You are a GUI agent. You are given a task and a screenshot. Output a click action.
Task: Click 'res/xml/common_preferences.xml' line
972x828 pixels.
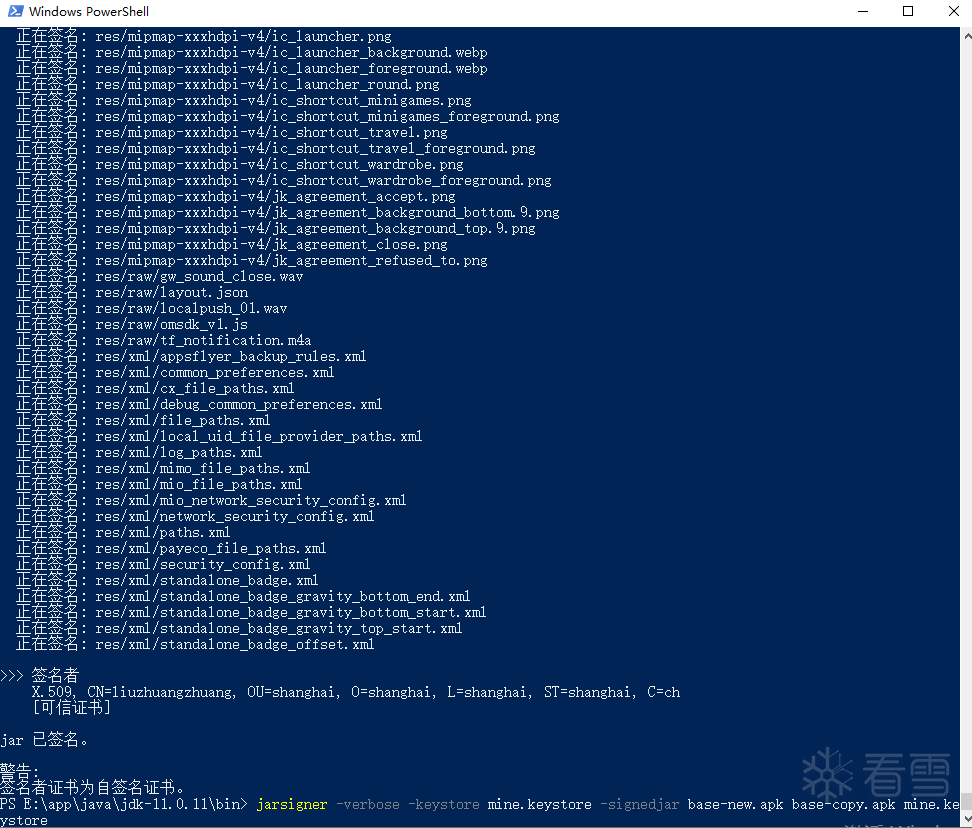coord(175,372)
